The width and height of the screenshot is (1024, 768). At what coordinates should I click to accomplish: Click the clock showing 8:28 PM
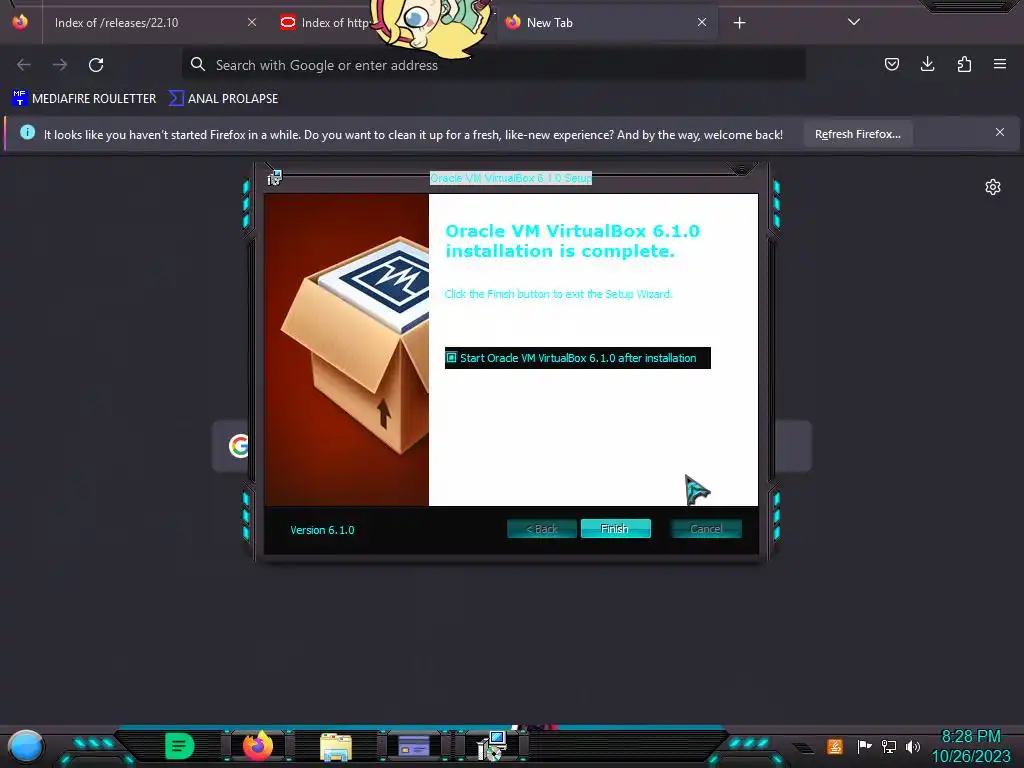tap(971, 737)
